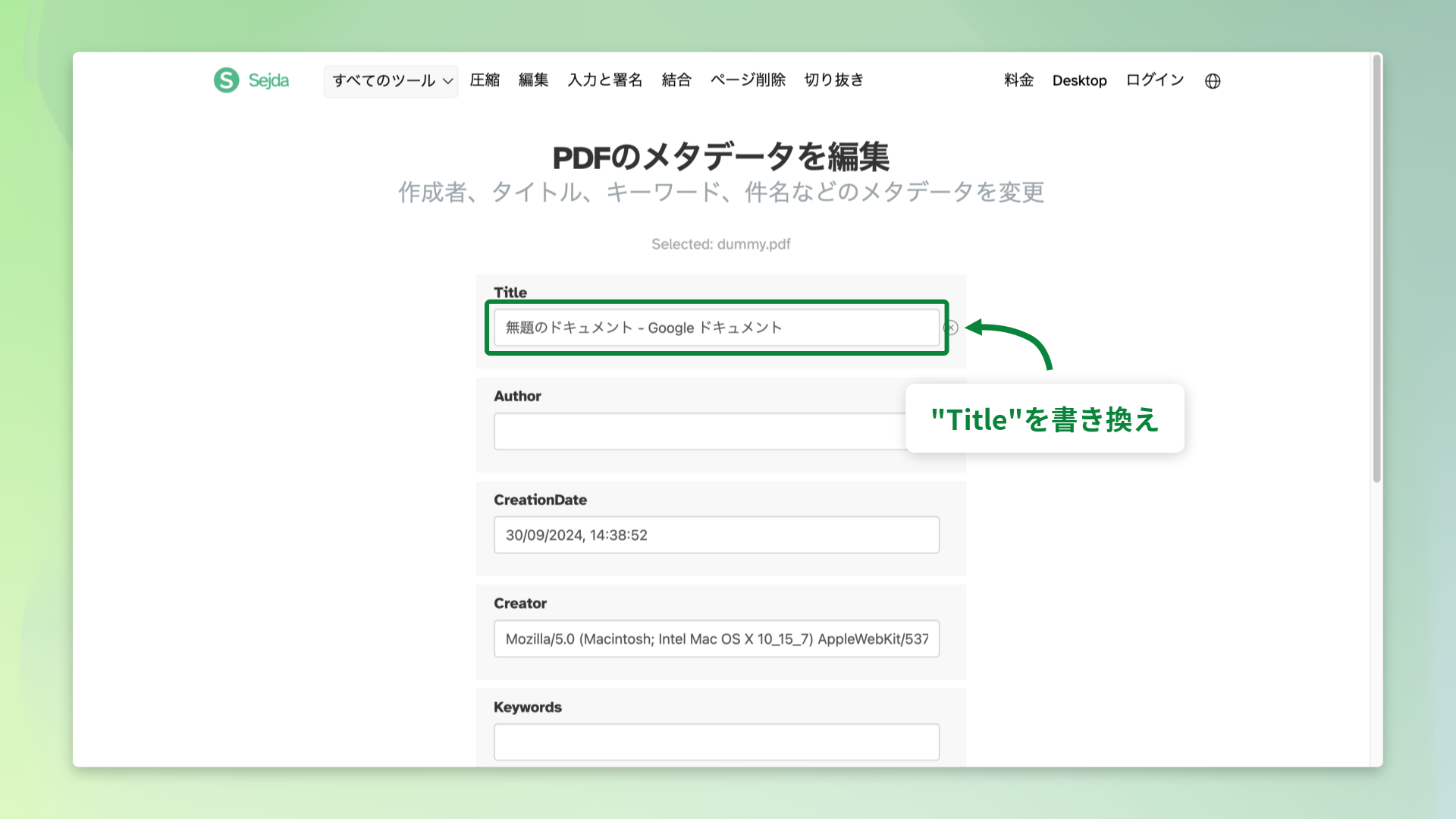This screenshot has height=819, width=1456.
Task: Focus the Keywords input field
Action: click(716, 742)
